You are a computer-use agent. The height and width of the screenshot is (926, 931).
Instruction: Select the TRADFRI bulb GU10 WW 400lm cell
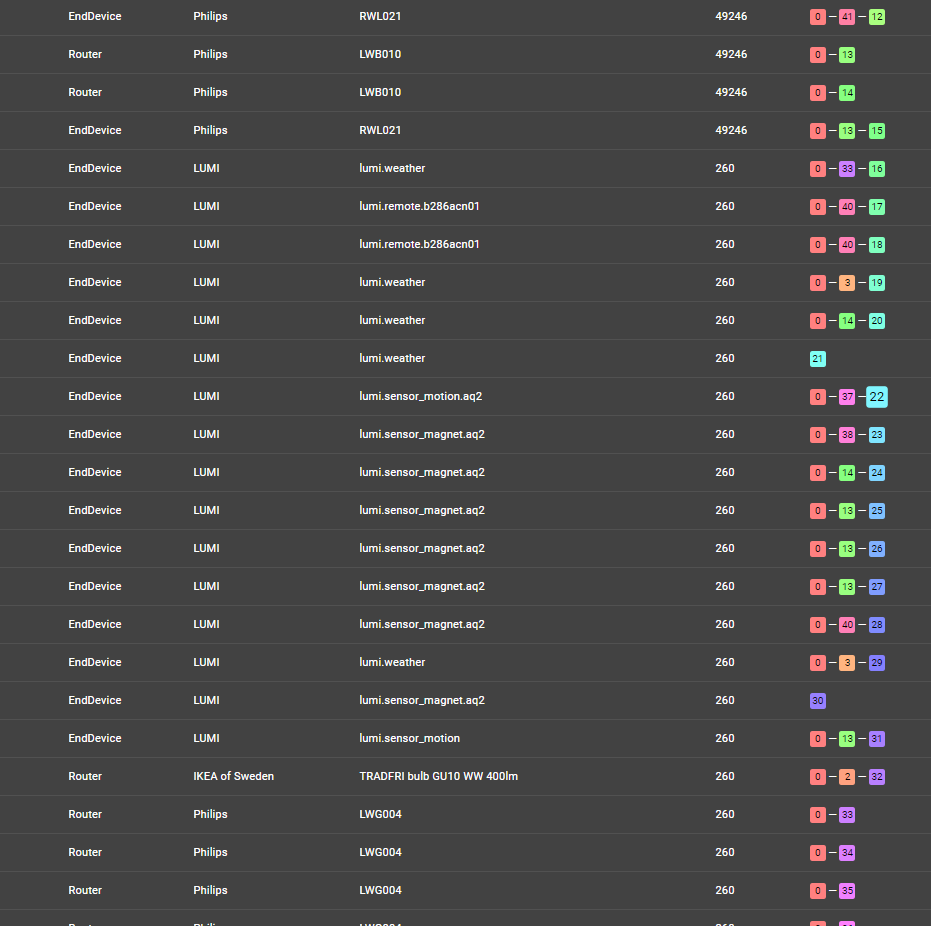tap(438, 776)
